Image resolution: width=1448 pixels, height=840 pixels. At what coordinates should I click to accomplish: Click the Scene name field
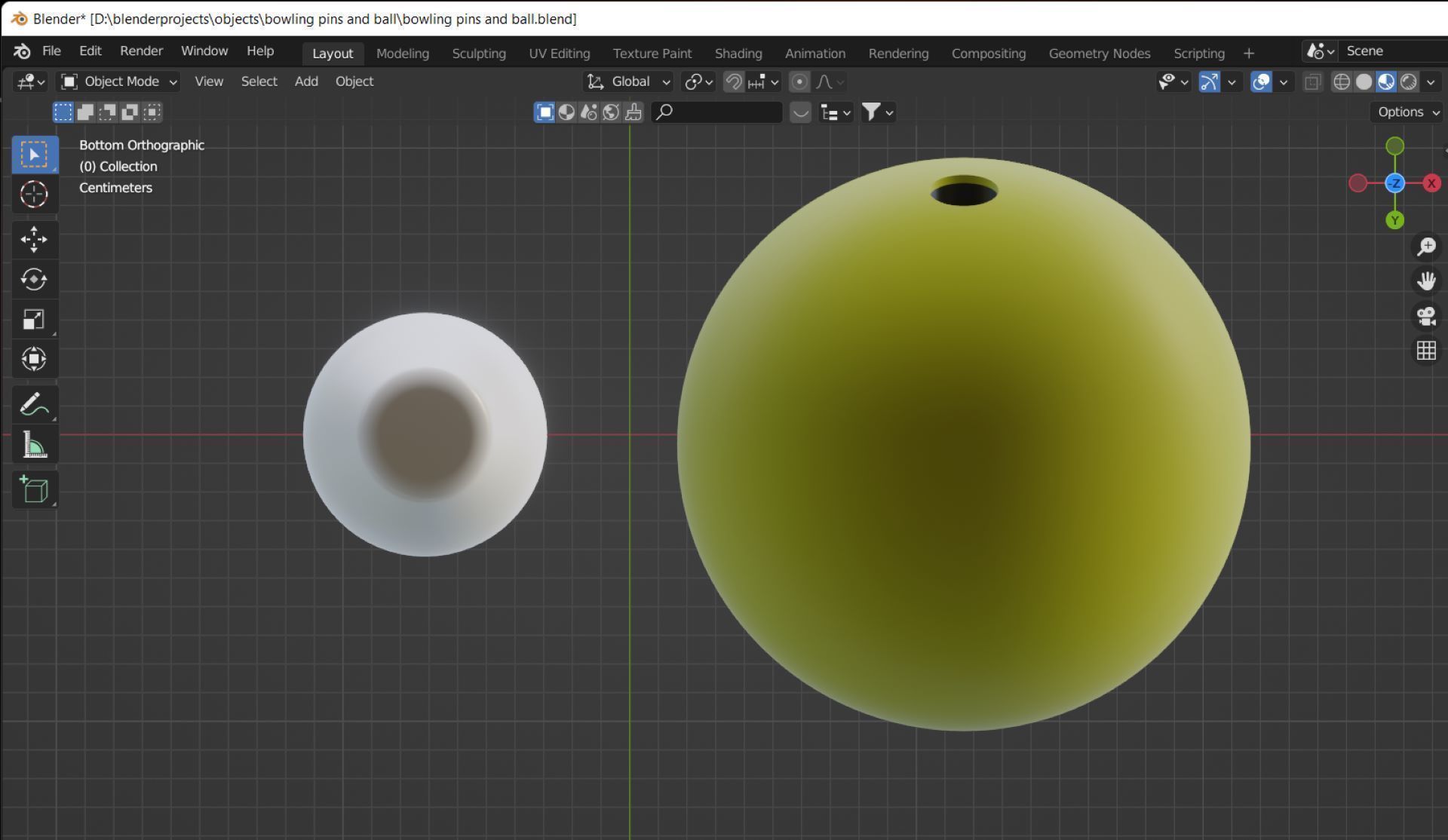click(x=1392, y=51)
